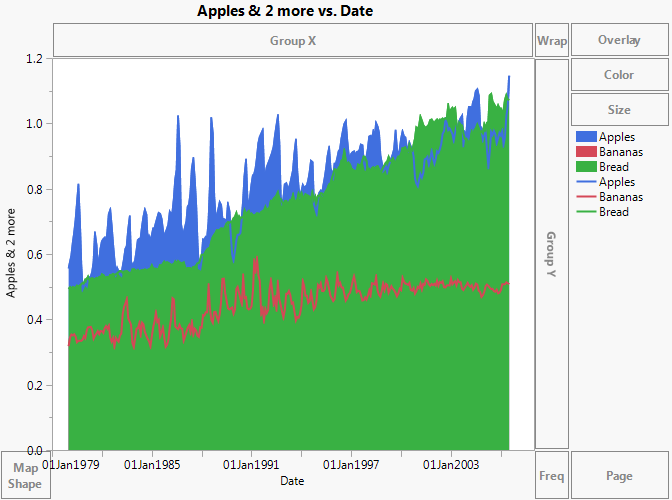Click the chart title 'Apples & 2 more vs. Date'
The height and width of the screenshot is (500, 672).
285,10
